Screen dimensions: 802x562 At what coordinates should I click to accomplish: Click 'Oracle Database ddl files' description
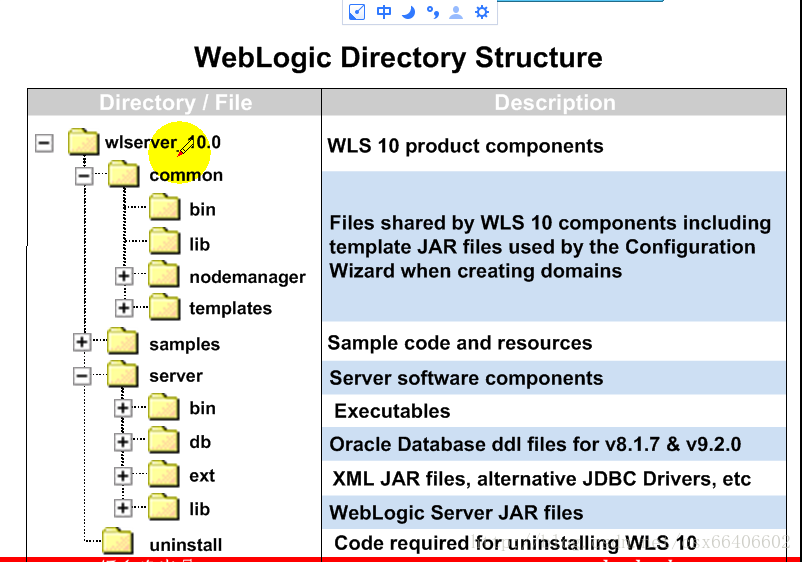535,444
